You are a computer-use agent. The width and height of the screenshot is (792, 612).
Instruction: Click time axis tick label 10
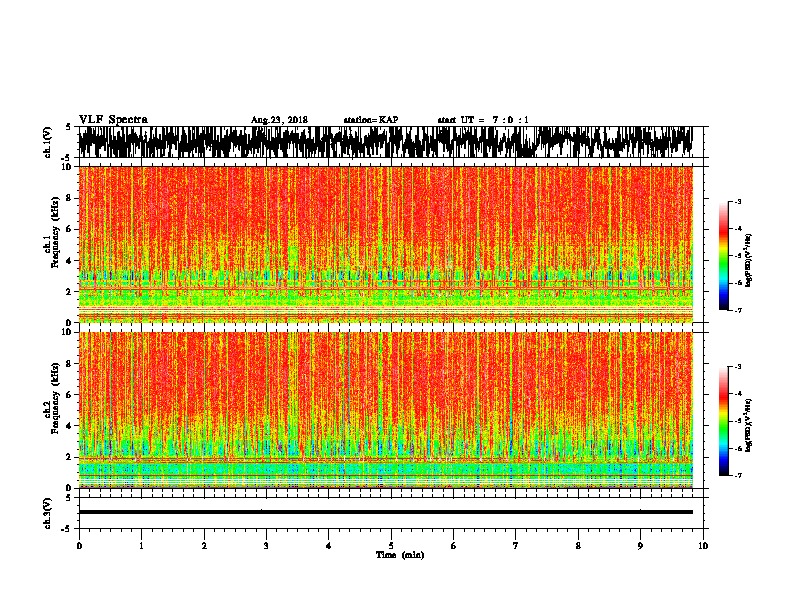click(703, 546)
